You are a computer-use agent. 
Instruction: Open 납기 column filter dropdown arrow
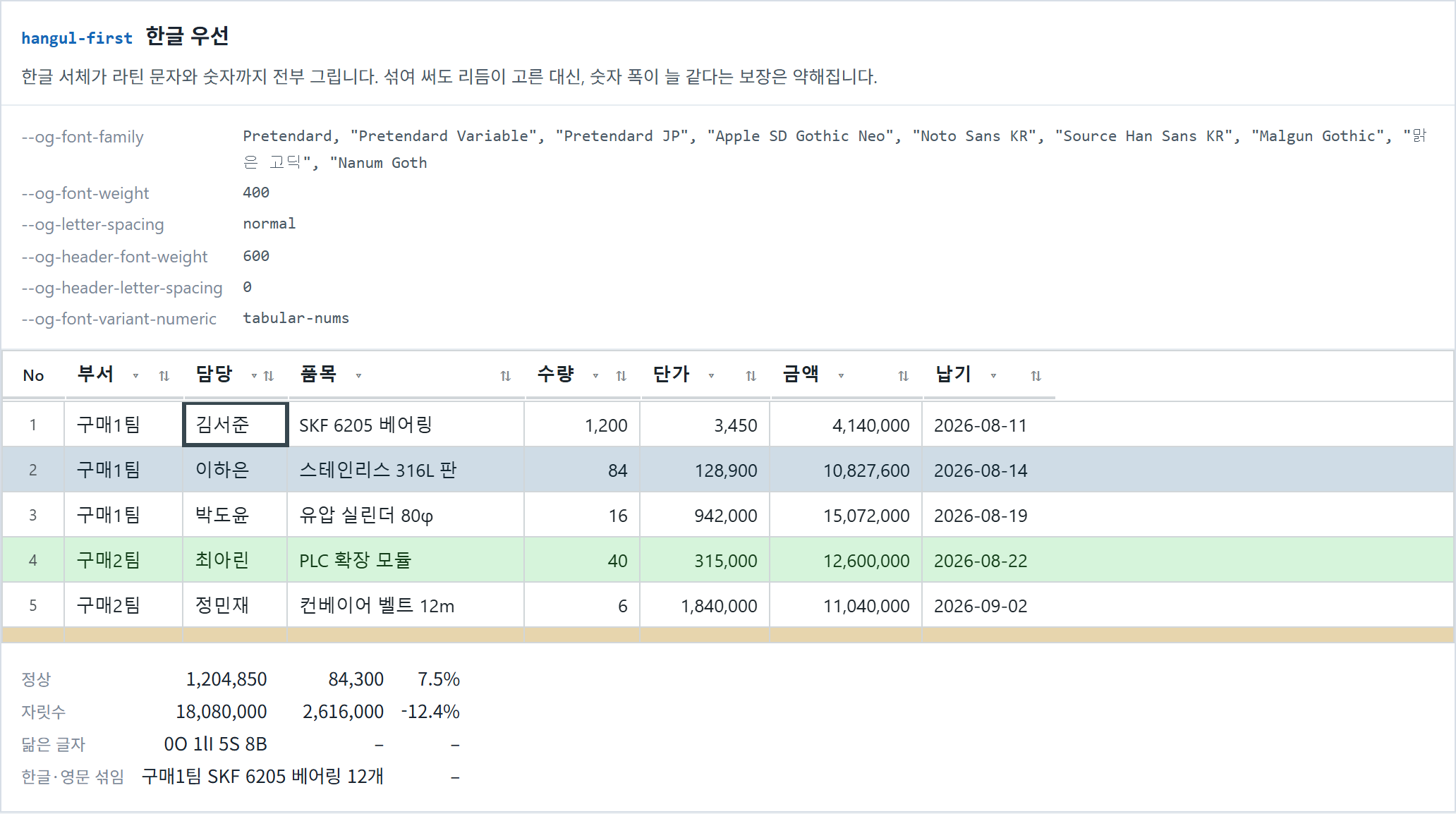993,376
